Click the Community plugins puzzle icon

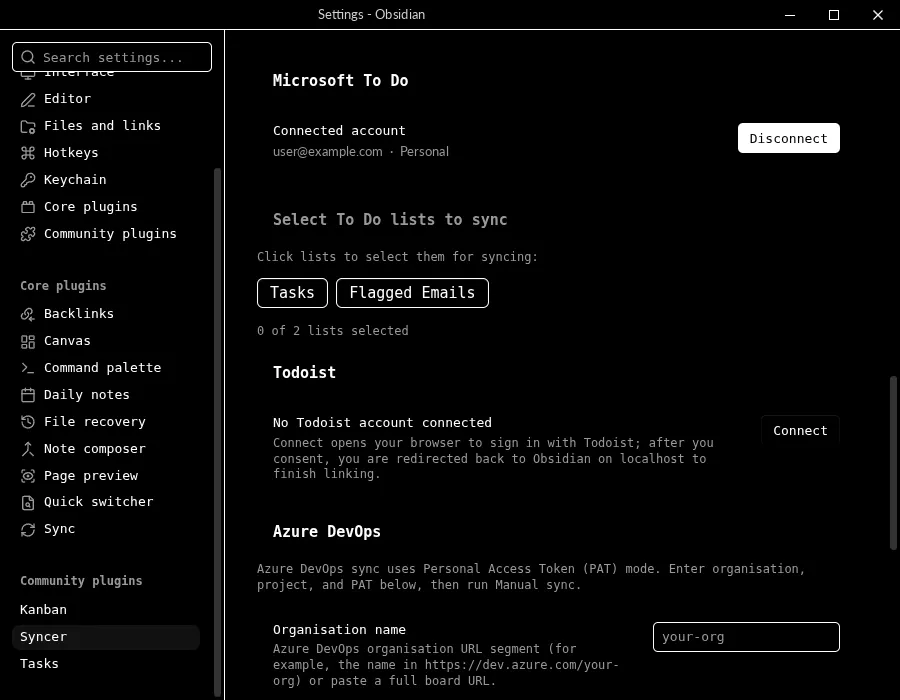pyautogui.click(x=28, y=234)
